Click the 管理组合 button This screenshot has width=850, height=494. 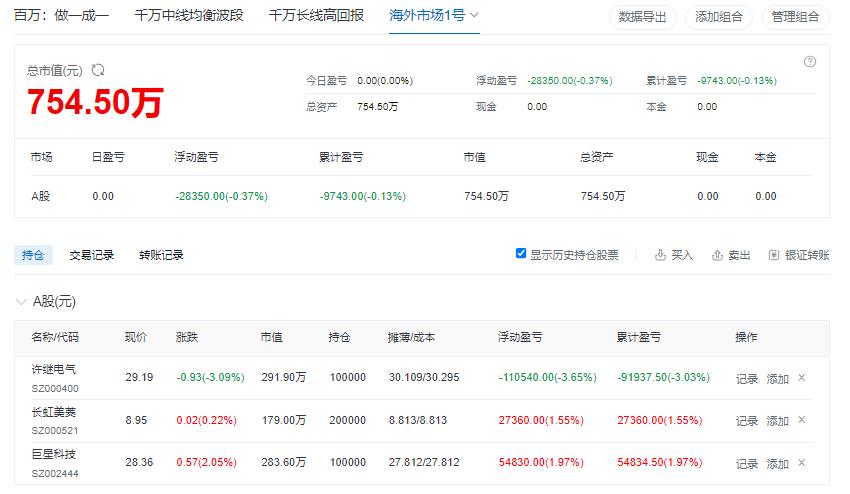pyautogui.click(x=795, y=17)
